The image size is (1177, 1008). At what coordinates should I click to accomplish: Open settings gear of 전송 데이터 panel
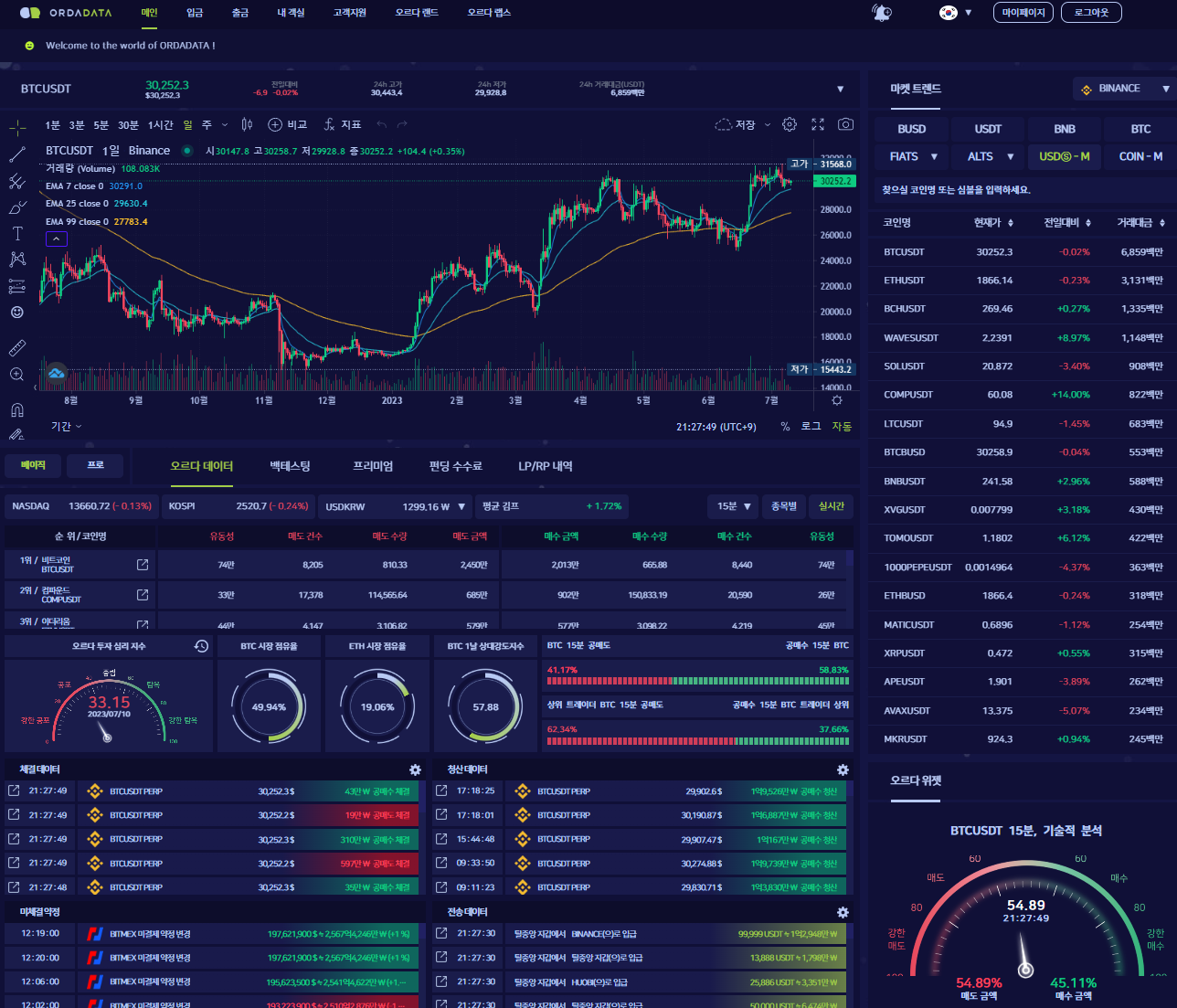coord(843,912)
